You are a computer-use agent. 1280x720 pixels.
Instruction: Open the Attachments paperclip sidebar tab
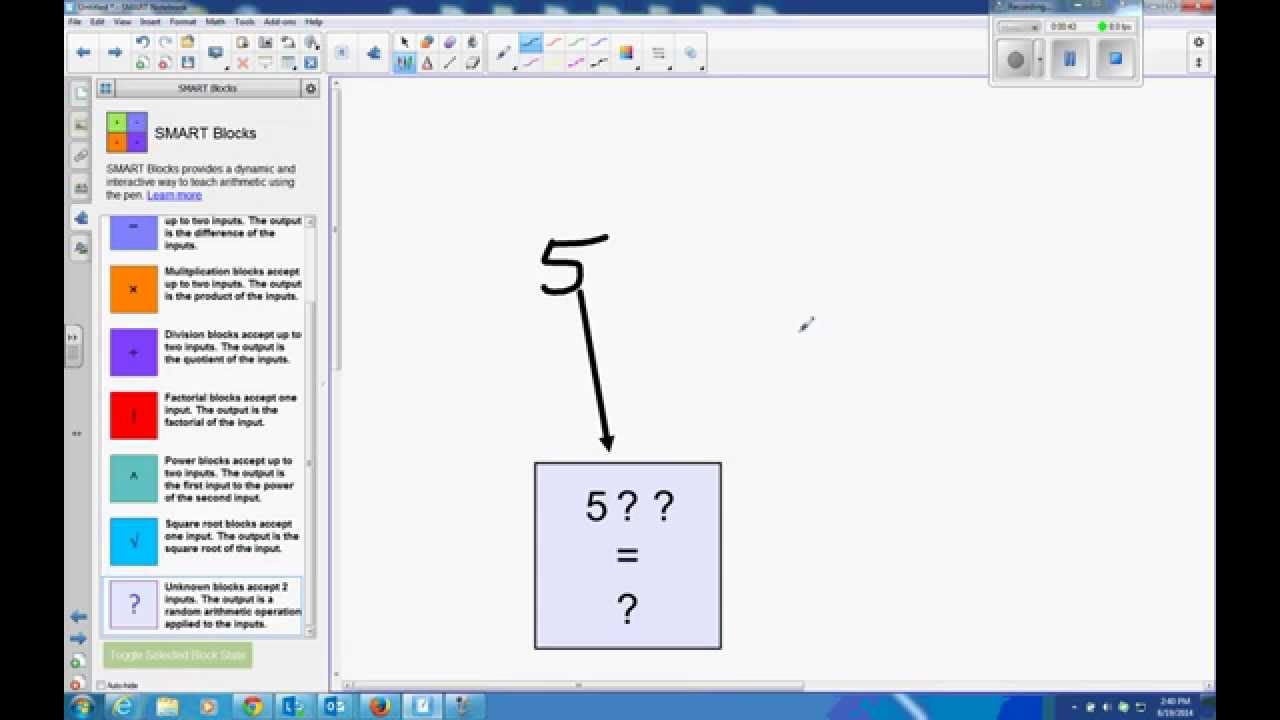(x=81, y=156)
